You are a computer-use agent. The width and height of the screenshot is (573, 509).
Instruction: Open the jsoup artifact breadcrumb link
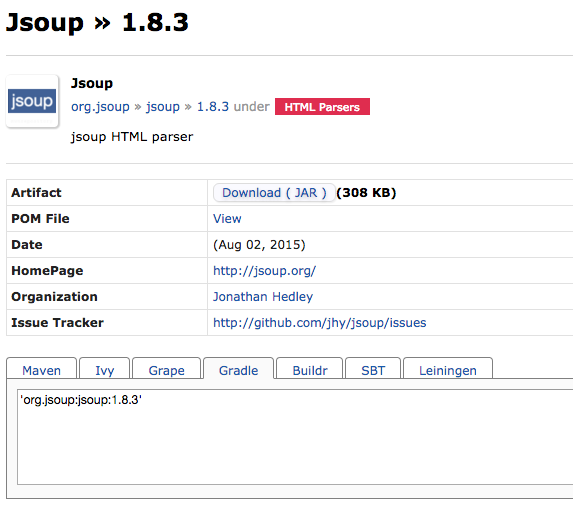[163, 107]
